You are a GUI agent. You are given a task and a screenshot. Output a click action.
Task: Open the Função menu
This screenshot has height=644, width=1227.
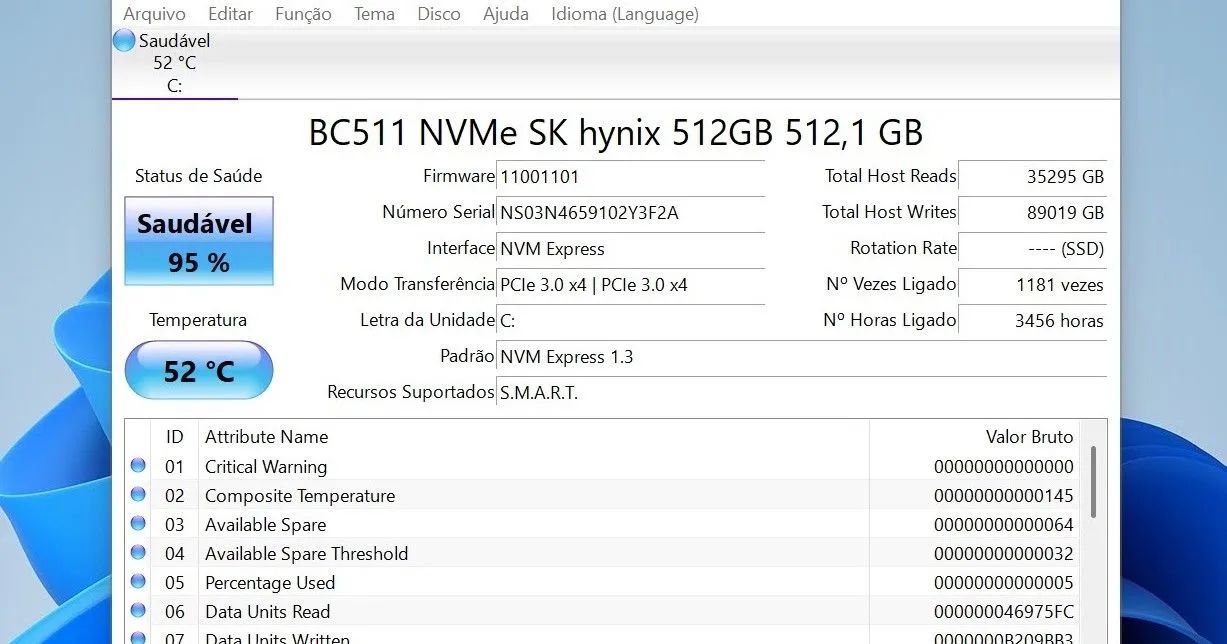(x=303, y=14)
